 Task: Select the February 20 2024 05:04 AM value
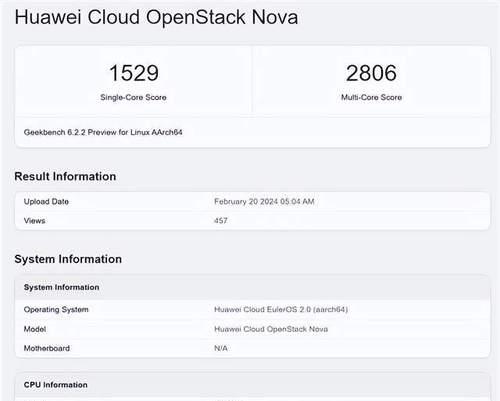tap(264, 202)
